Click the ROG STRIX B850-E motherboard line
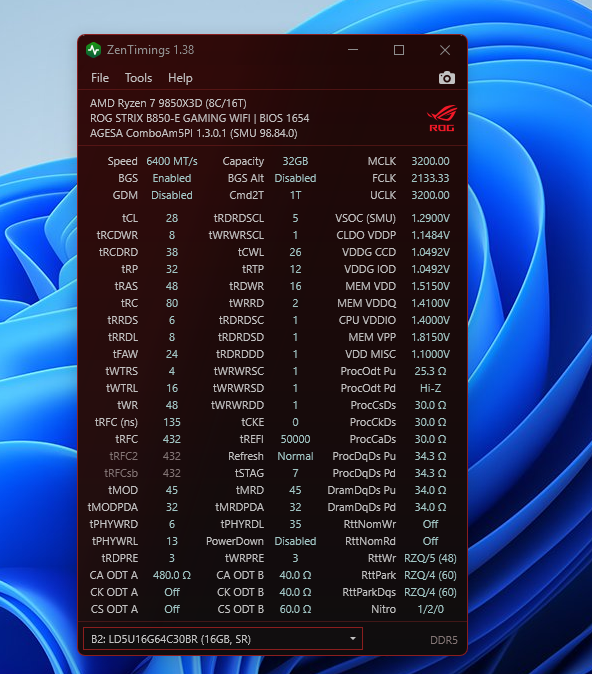 coord(199,118)
